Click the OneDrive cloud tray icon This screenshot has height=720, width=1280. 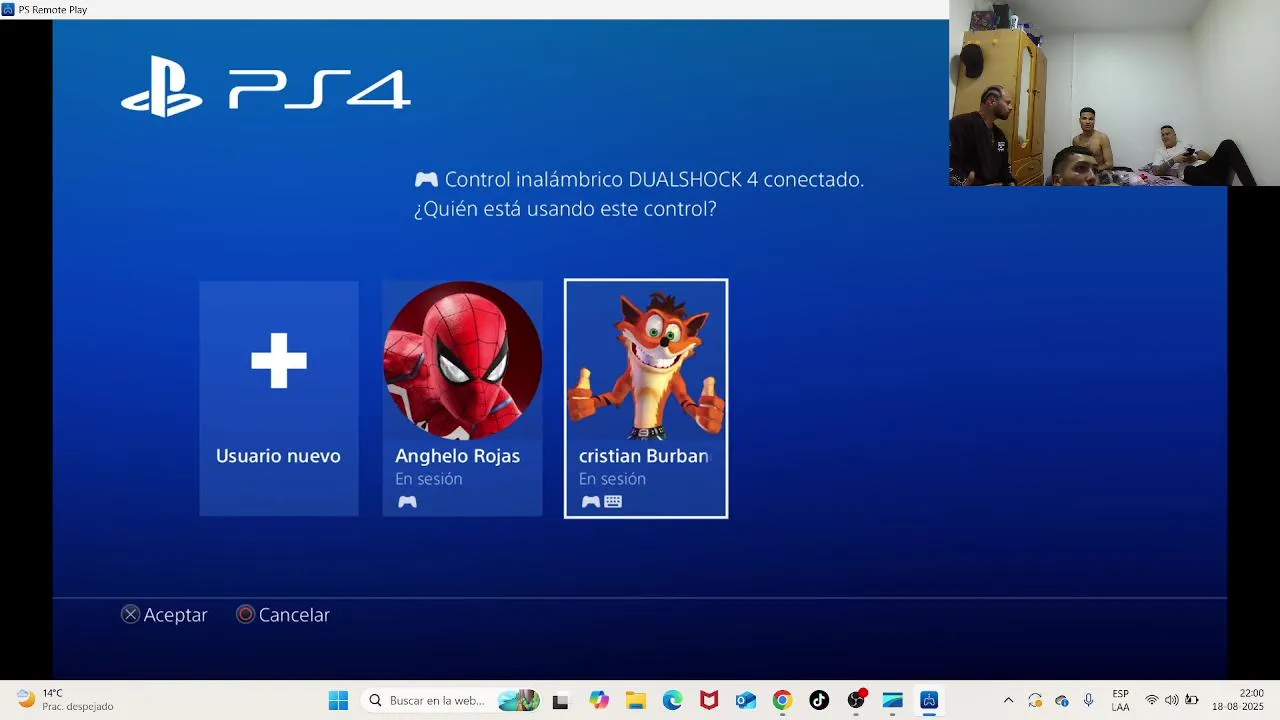click(1062, 701)
